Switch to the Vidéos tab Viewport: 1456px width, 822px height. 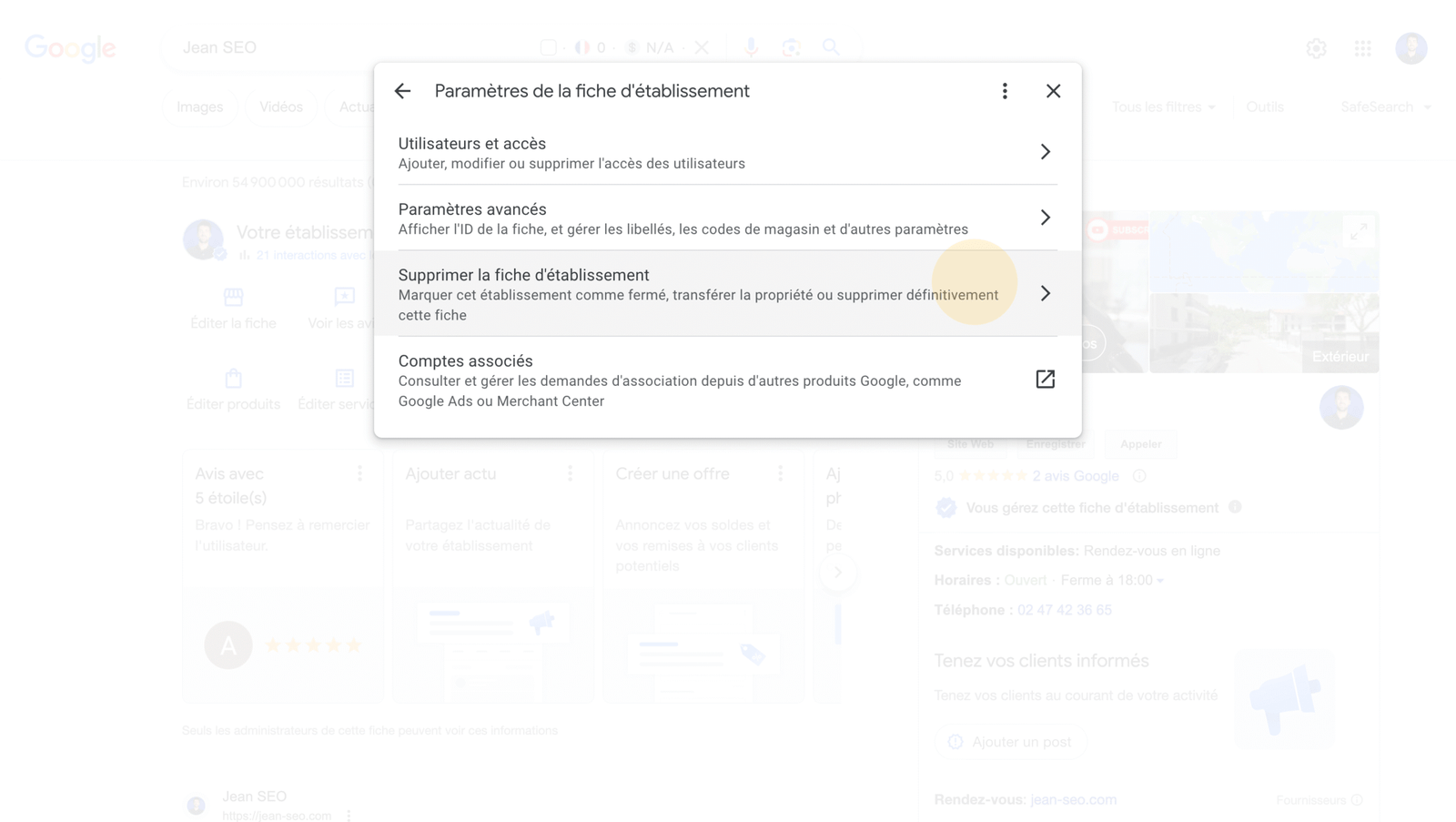coord(281,107)
